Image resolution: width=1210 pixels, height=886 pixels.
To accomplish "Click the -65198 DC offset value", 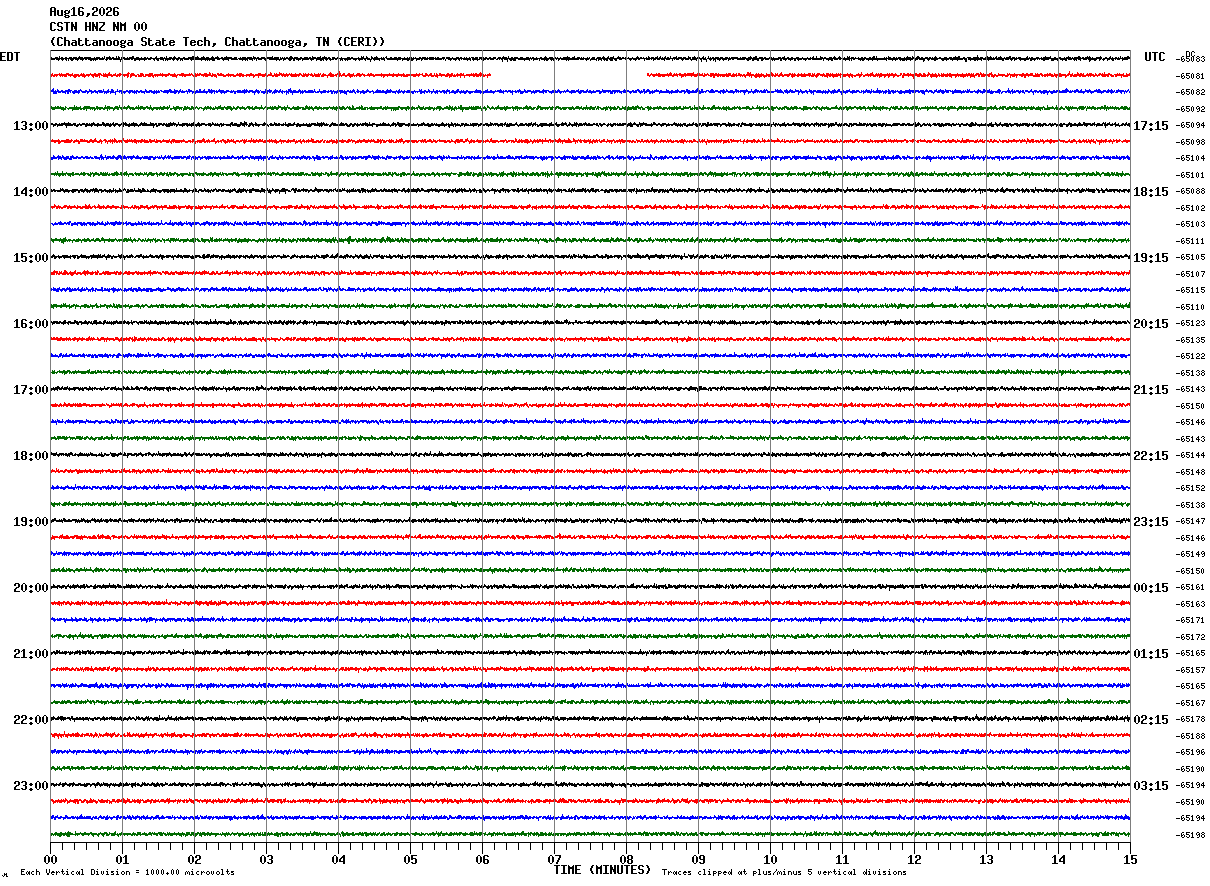I will point(1190,835).
